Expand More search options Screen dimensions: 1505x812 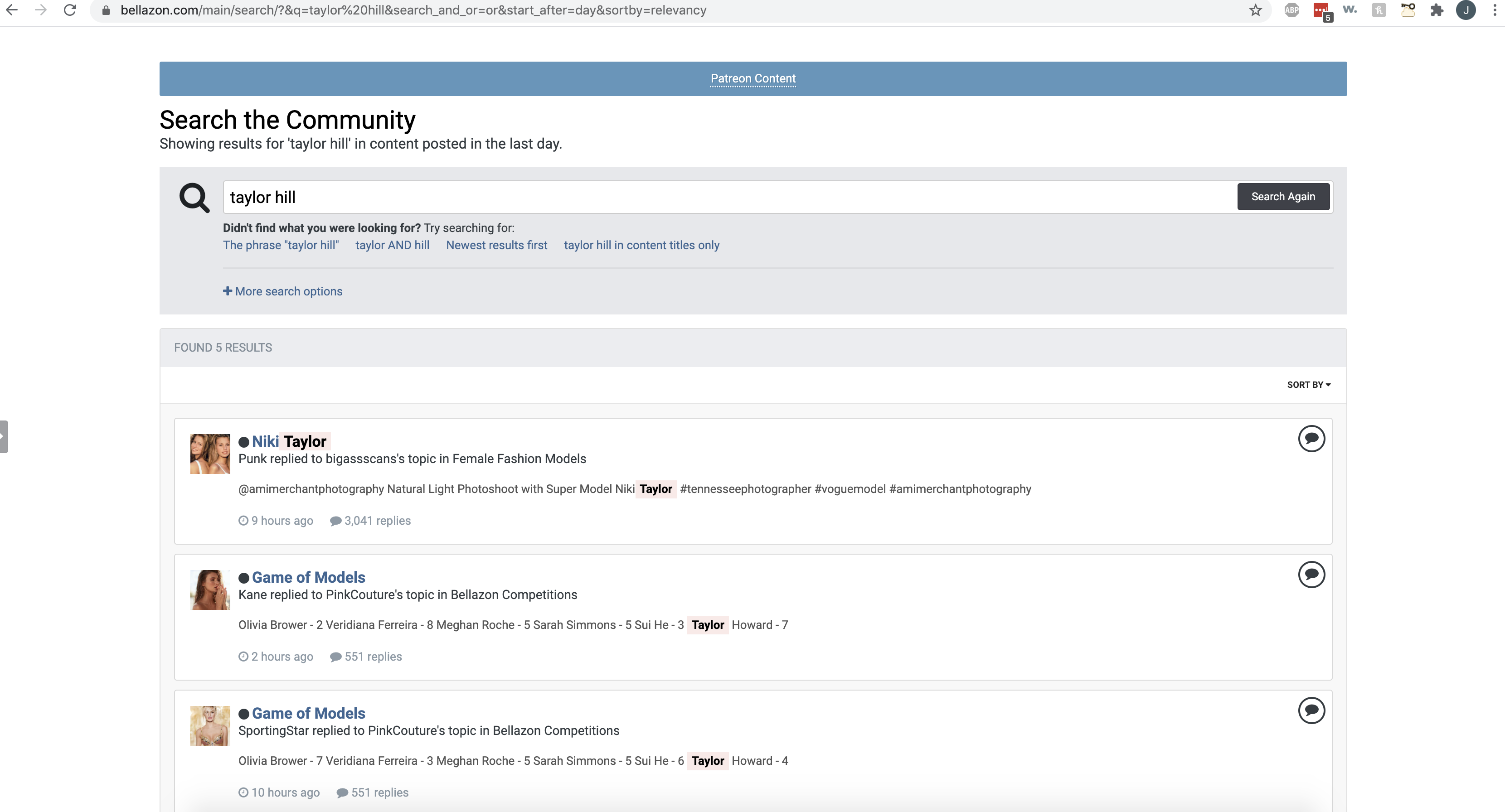[x=283, y=291]
